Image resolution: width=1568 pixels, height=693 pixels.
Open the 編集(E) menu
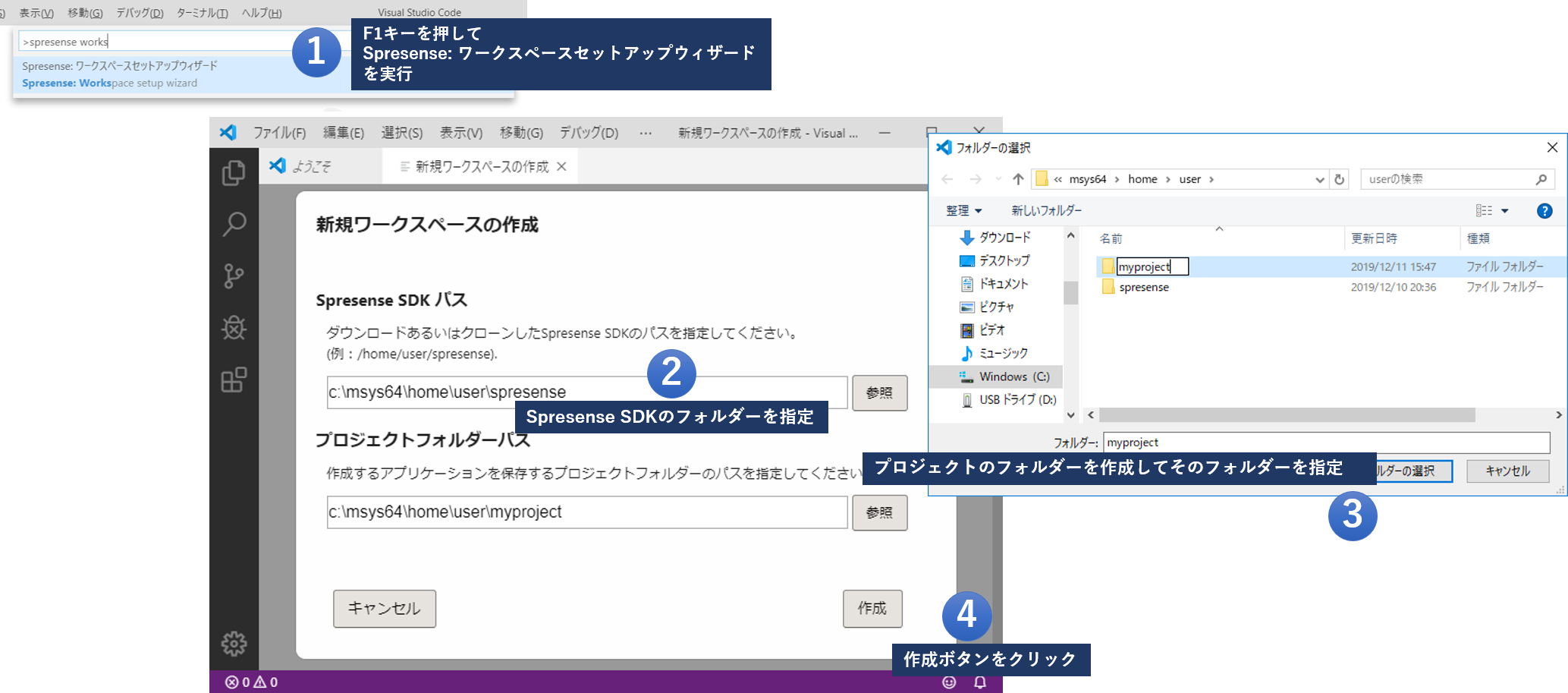point(344,133)
